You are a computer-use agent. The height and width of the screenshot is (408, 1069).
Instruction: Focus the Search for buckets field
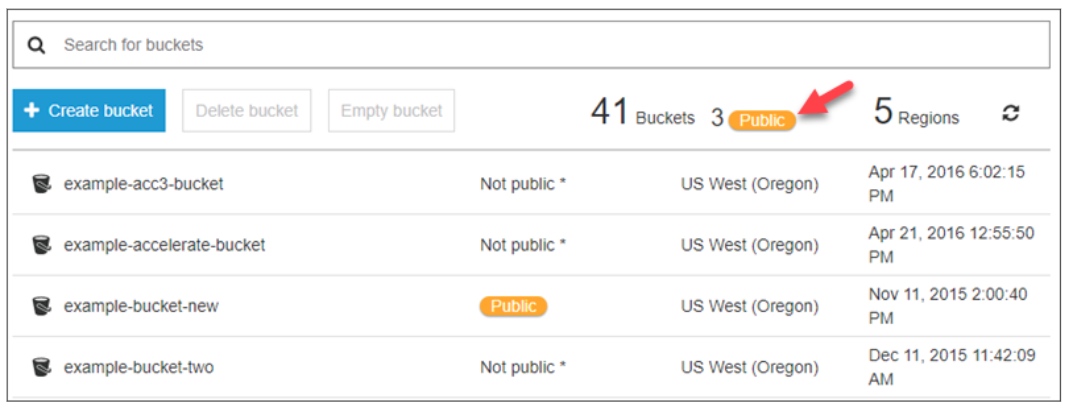coord(540,45)
